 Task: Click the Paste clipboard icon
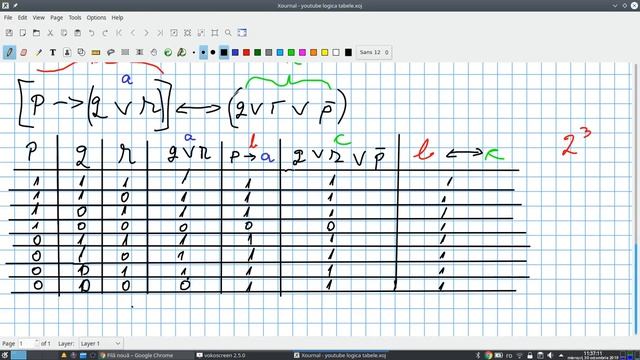point(78,33)
